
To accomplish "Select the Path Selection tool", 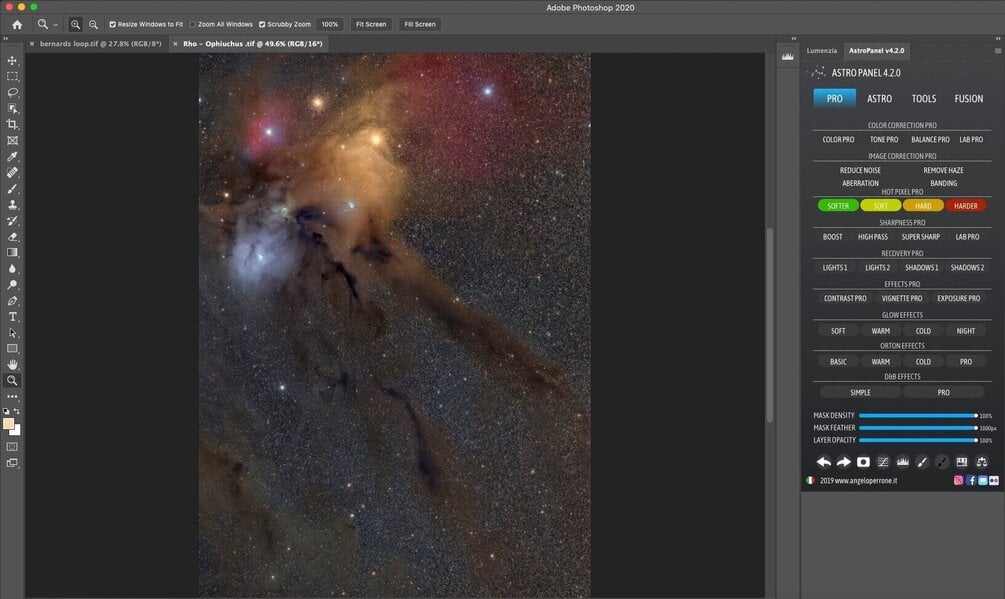I will (x=12, y=332).
